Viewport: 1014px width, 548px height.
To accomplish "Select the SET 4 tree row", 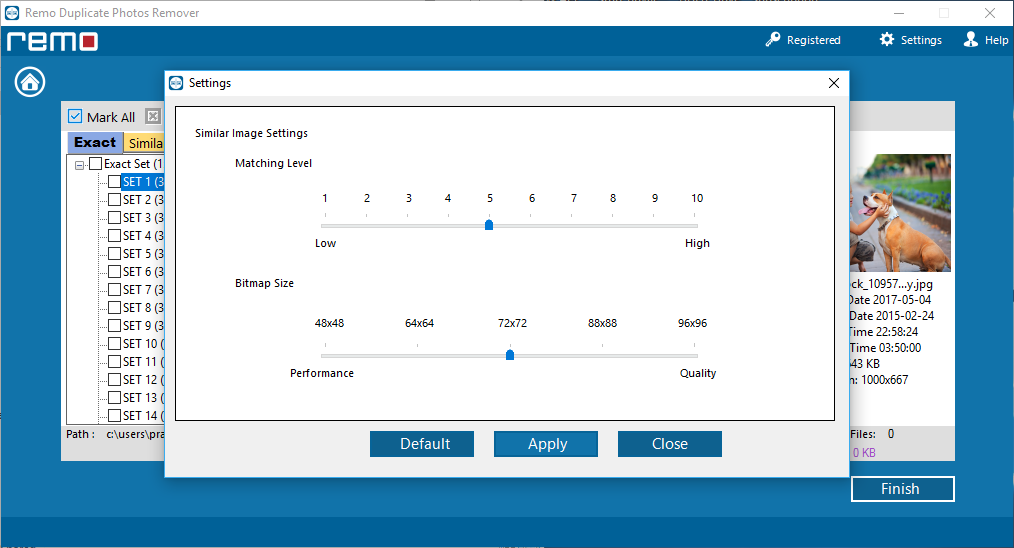I will coord(143,236).
